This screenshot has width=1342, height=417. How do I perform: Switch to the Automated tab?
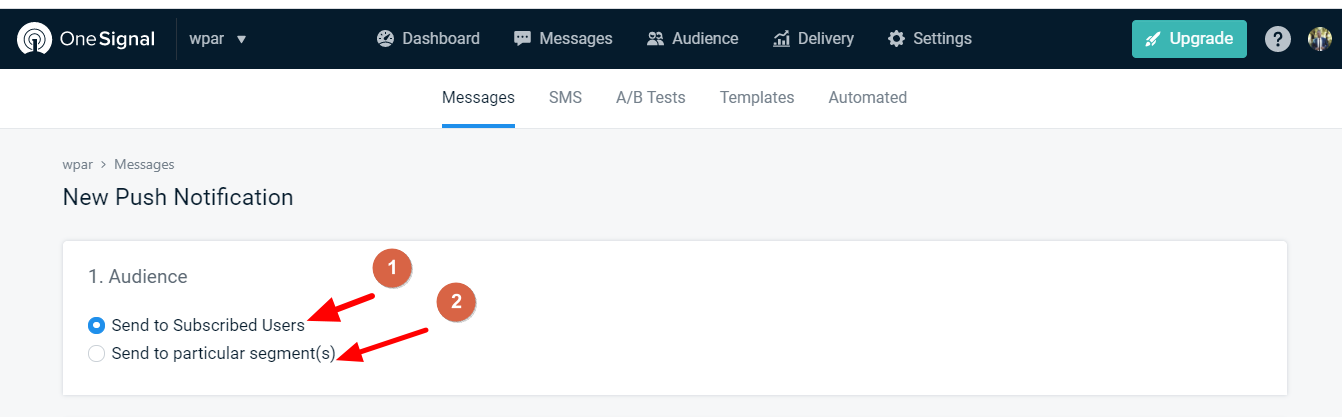867,98
